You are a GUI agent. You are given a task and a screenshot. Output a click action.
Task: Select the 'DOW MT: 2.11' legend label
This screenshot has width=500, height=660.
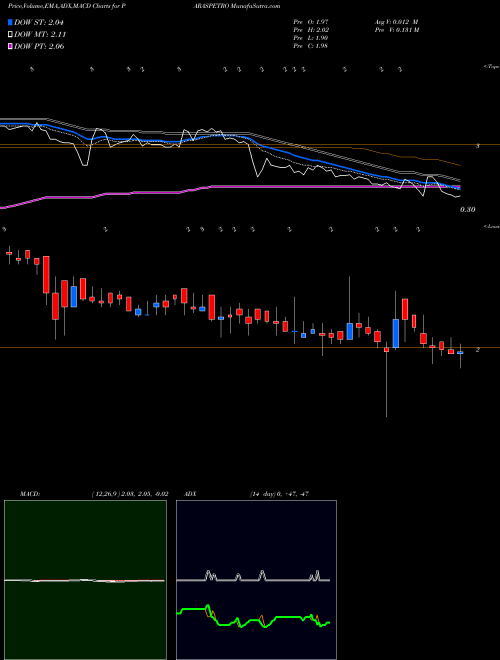(x=40, y=35)
